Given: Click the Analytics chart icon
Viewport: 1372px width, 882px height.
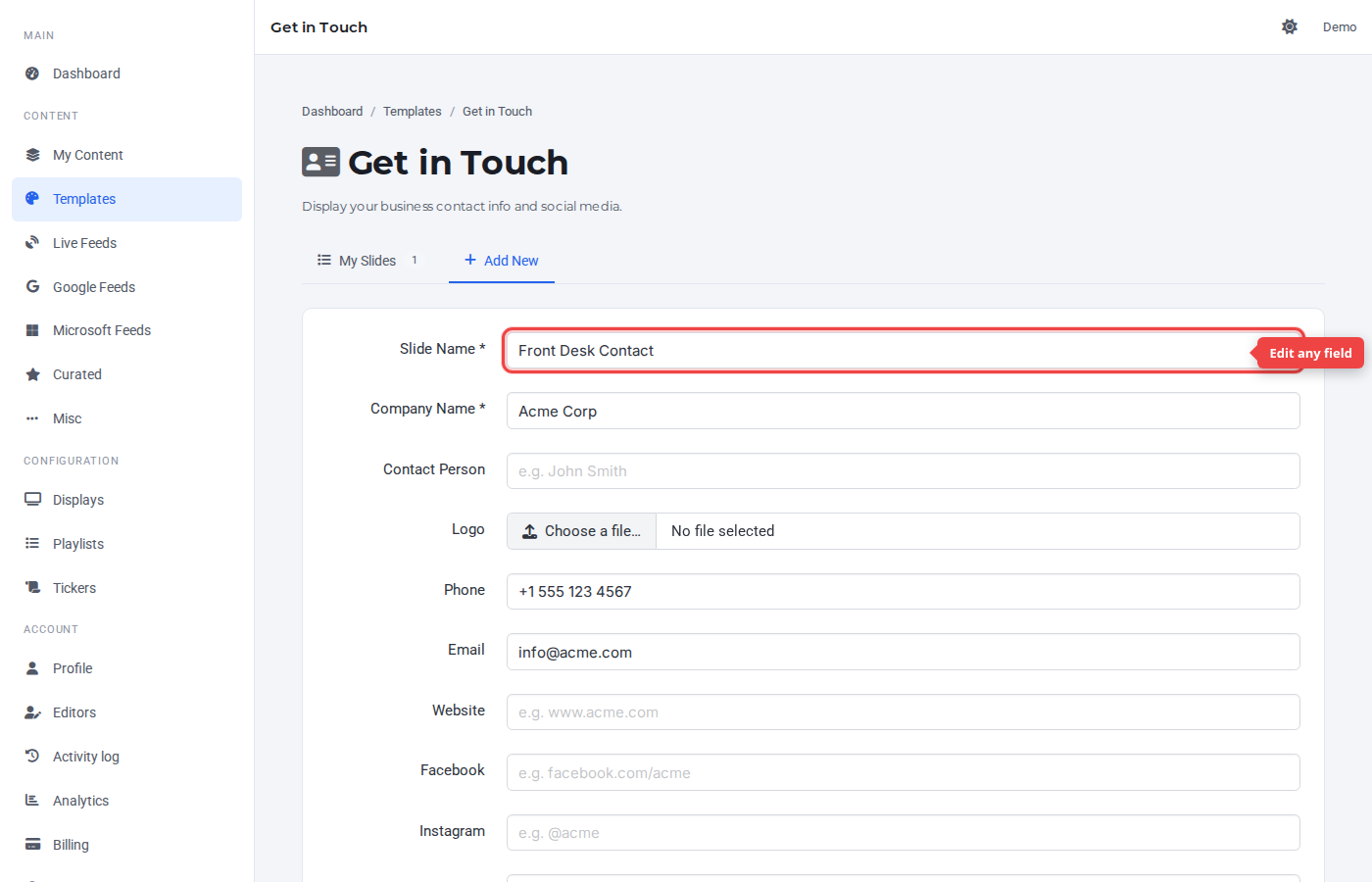Looking at the screenshot, I should click(32, 801).
